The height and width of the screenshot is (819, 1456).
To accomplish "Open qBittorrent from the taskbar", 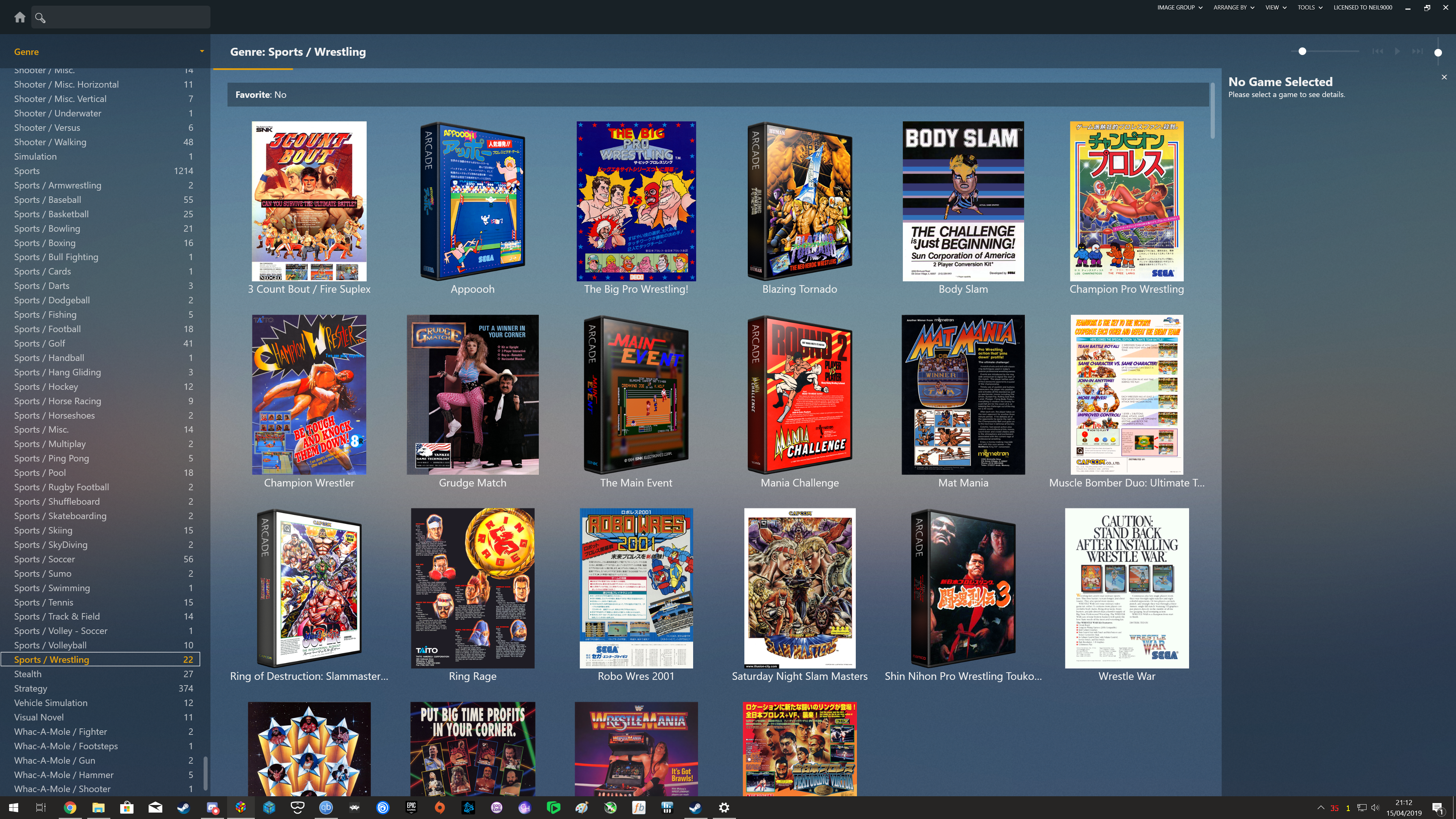I will coord(326,808).
